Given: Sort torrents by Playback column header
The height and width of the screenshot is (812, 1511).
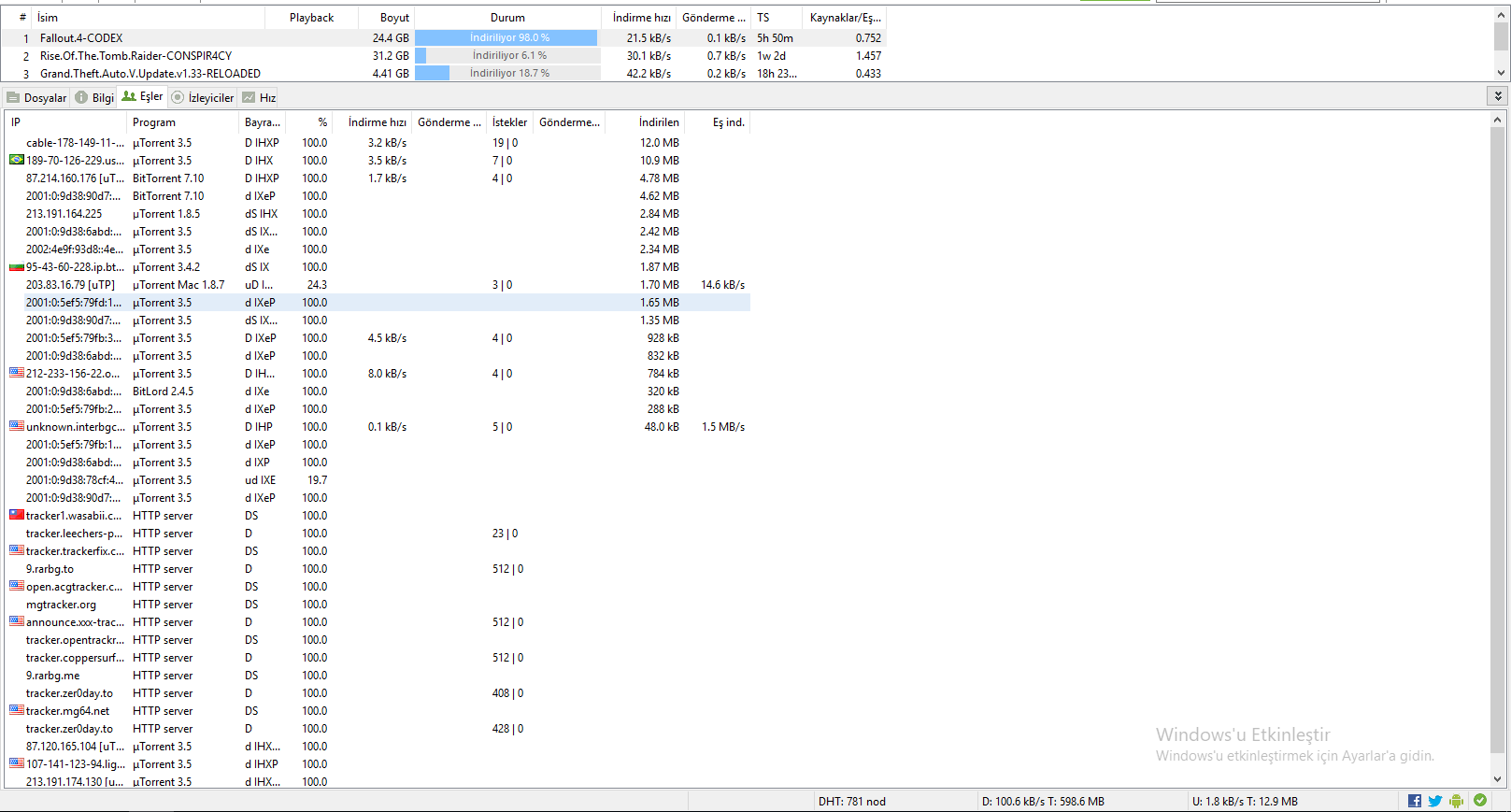Looking at the screenshot, I should [x=311, y=18].
